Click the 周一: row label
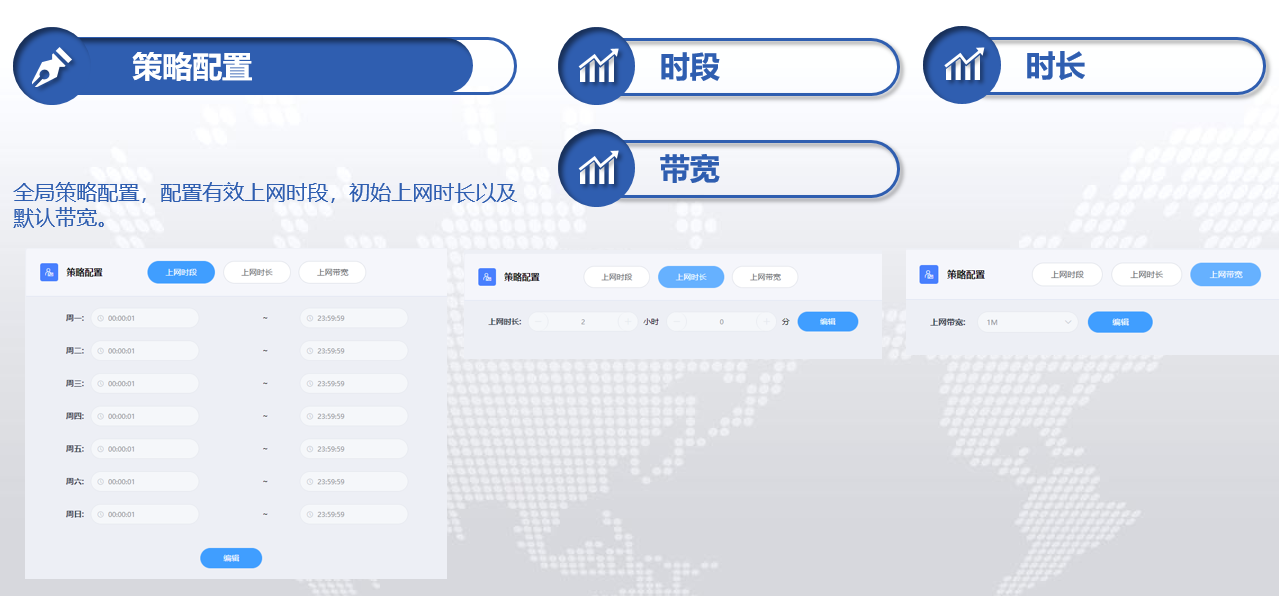Viewport: 1279px width, 596px height. click(x=75, y=319)
